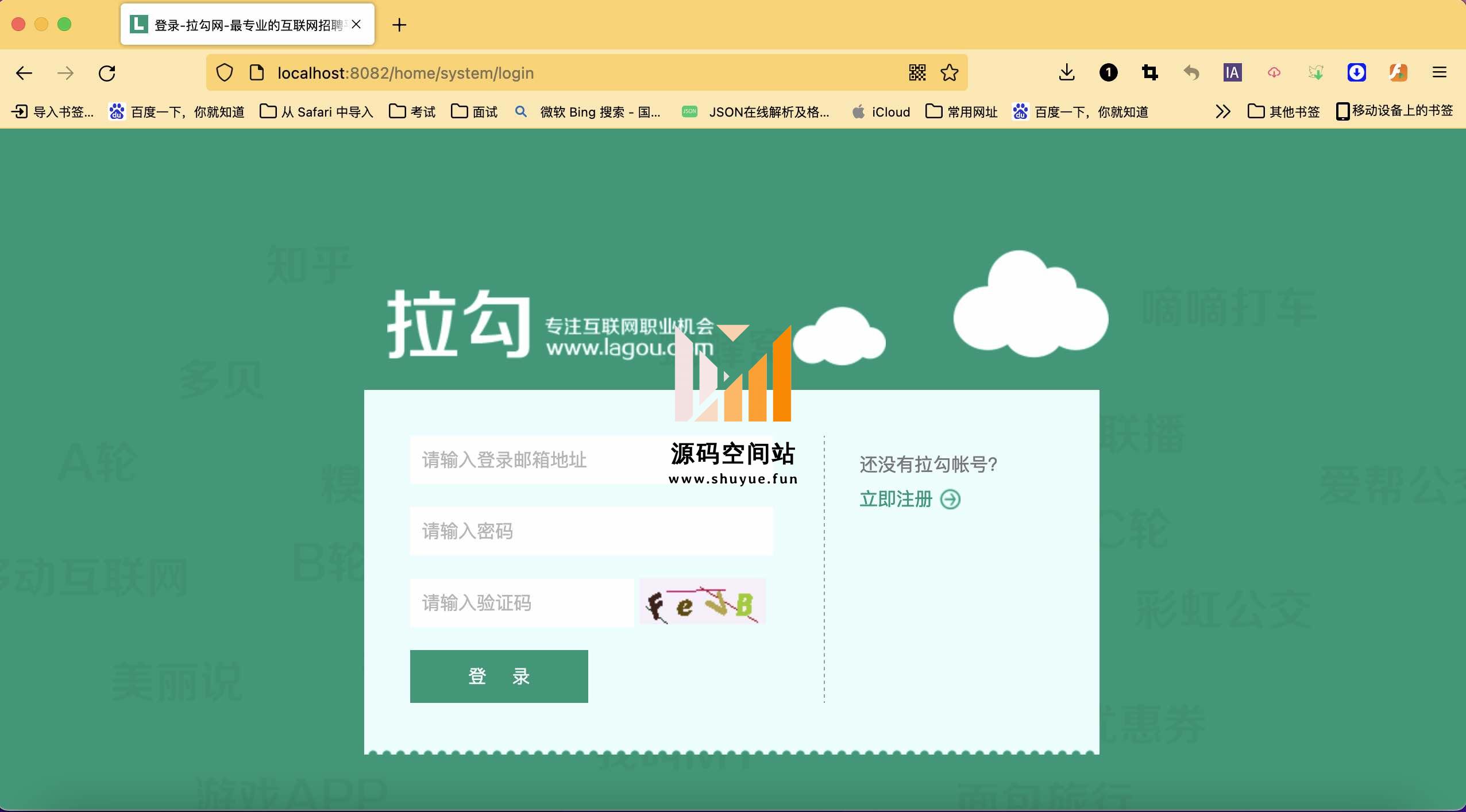The image size is (1466, 812).
Task: Open the 百度一下 bookmark right of 常用网址
Action: 1081,111
